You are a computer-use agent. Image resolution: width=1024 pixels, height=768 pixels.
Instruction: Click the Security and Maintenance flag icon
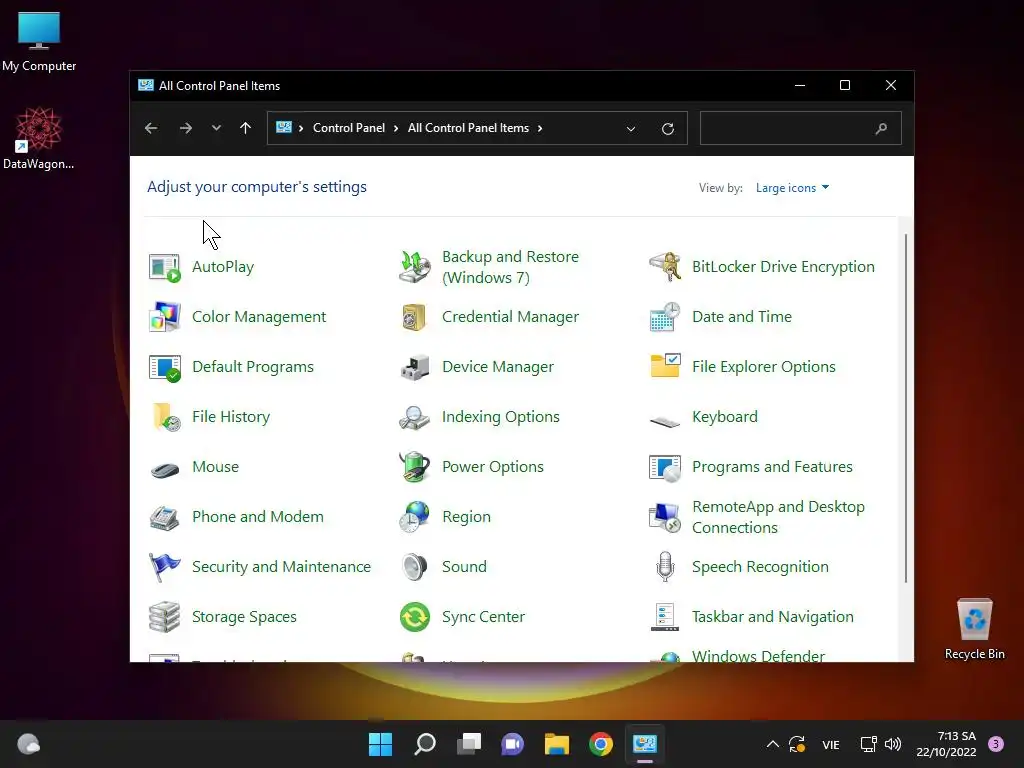165,567
